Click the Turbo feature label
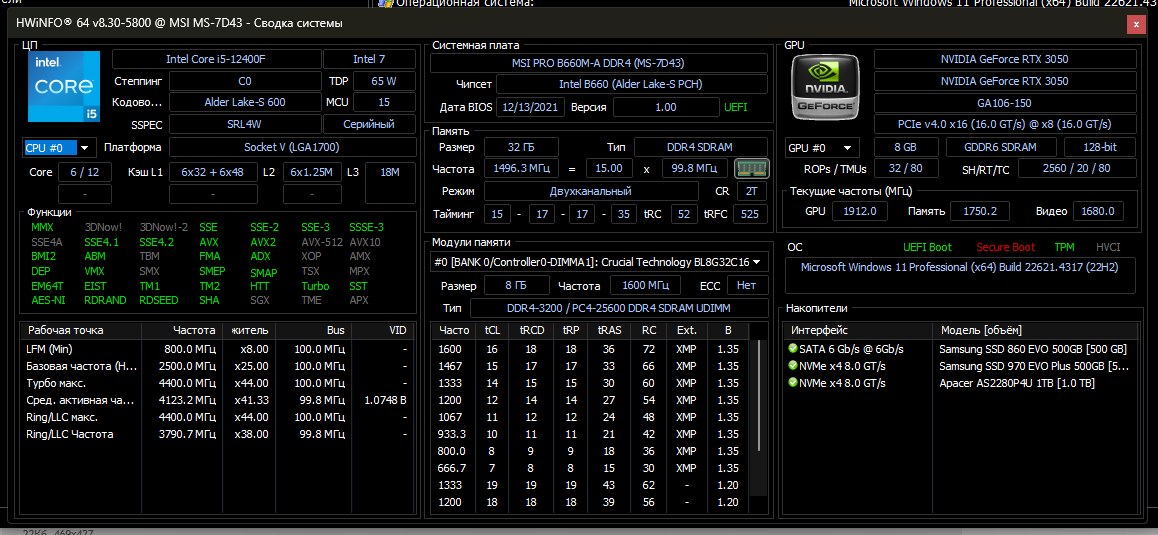This screenshot has width=1158, height=535. pos(315,286)
